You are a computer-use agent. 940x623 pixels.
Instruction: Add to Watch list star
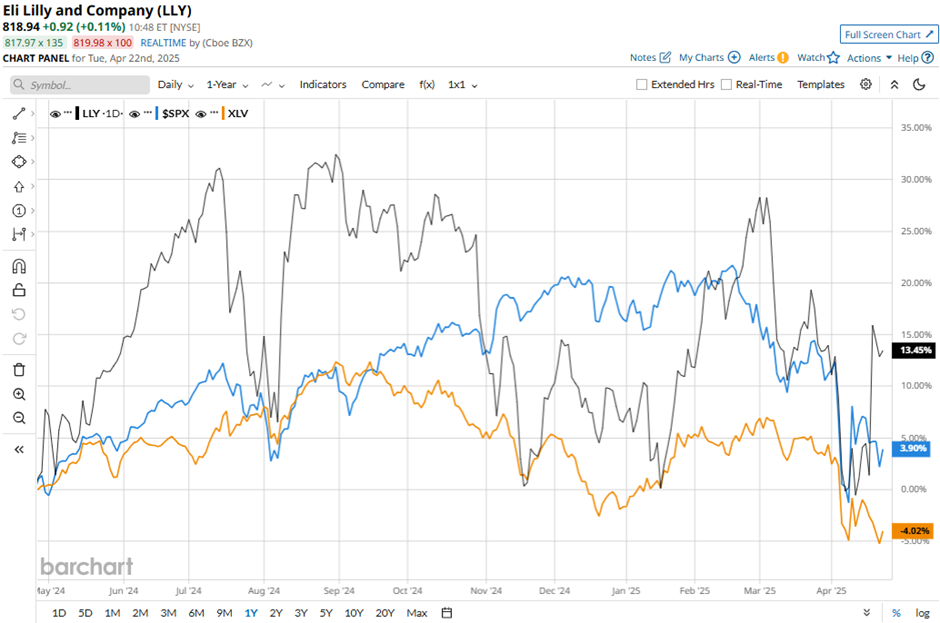point(833,58)
